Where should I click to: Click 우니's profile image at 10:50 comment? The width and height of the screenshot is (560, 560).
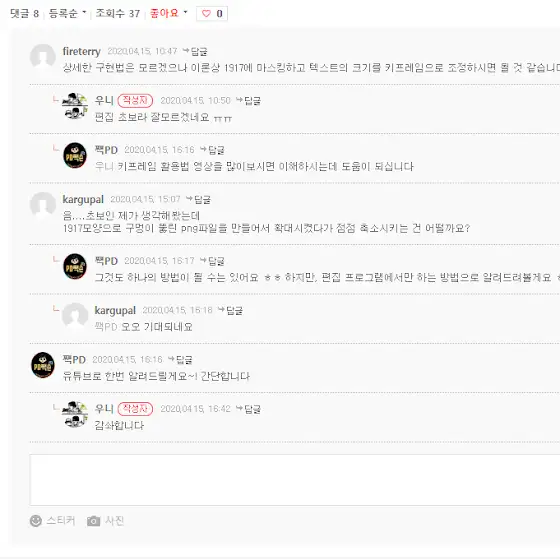click(75, 106)
